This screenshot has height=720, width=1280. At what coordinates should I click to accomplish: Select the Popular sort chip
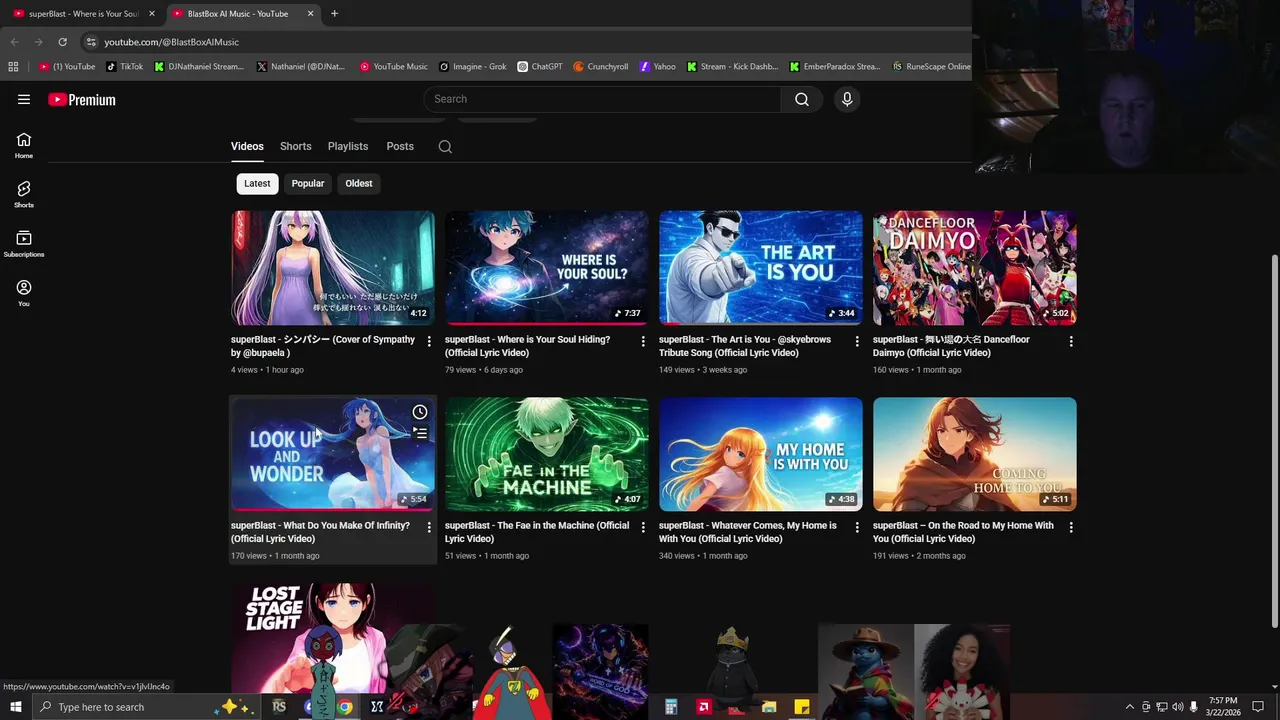pyautogui.click(x=308, y=184)
